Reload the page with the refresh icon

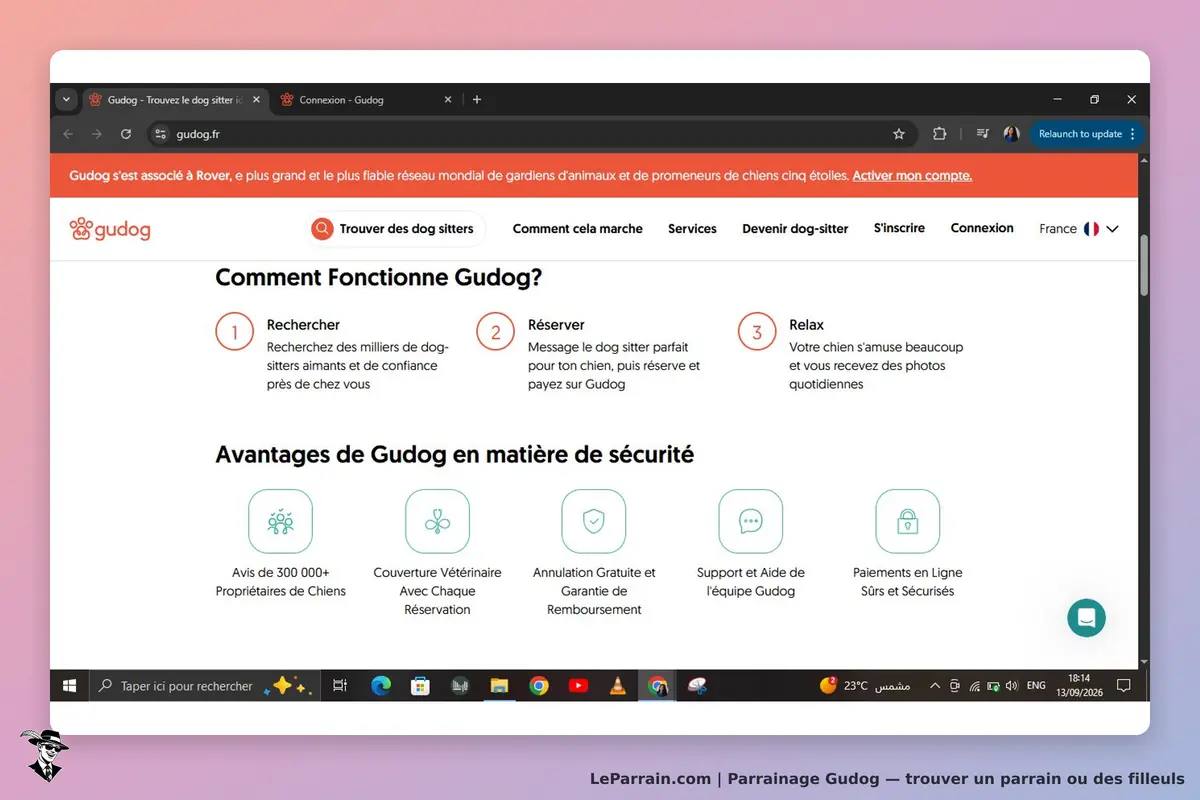(x=126, y=134)
